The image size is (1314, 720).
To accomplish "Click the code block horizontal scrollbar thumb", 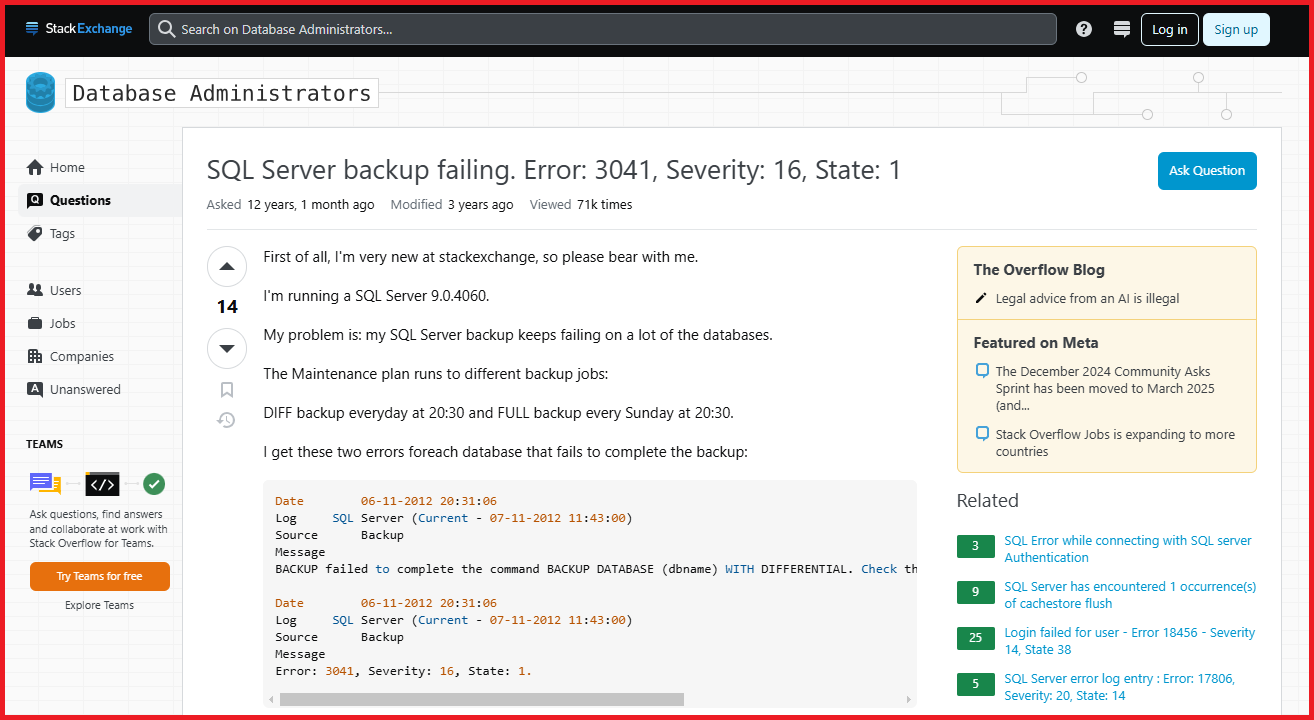I will [x=481, y=700].
